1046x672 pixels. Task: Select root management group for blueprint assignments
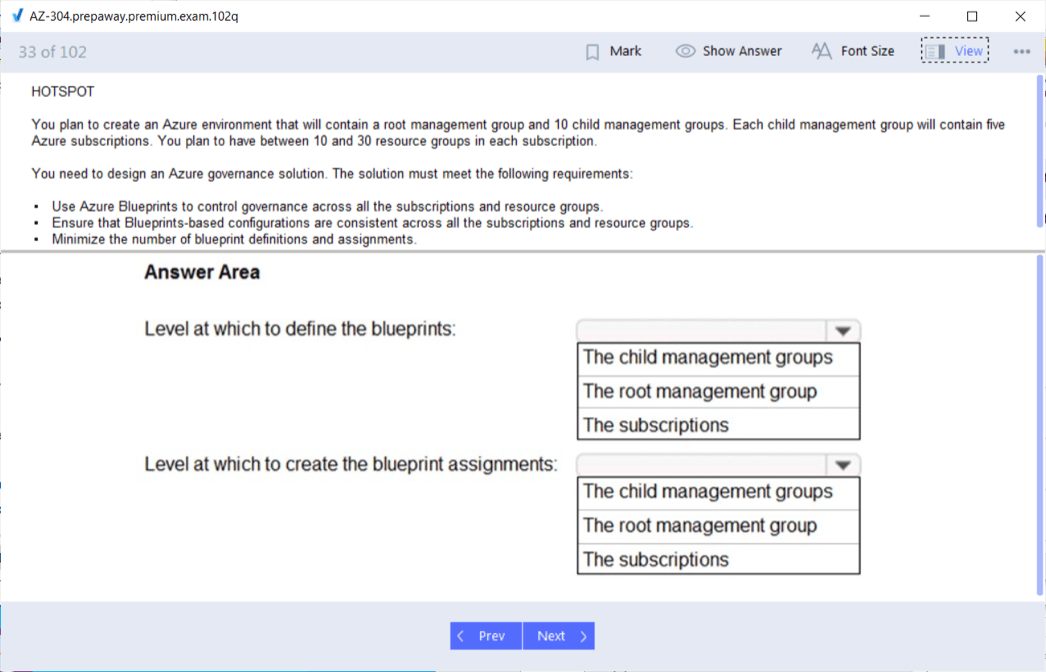coord(718,526)
